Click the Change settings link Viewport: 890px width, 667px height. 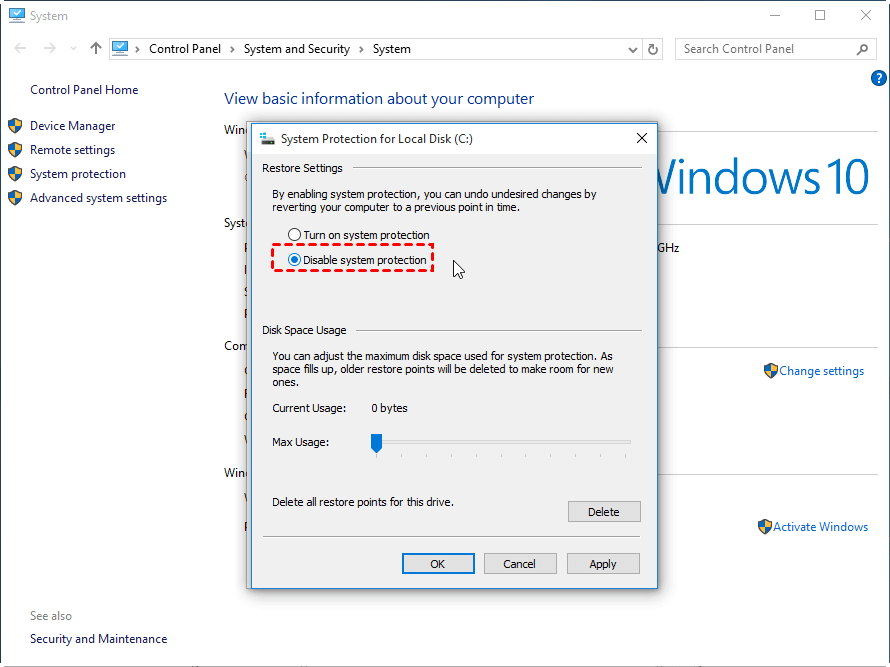click(x=821, y=371)
